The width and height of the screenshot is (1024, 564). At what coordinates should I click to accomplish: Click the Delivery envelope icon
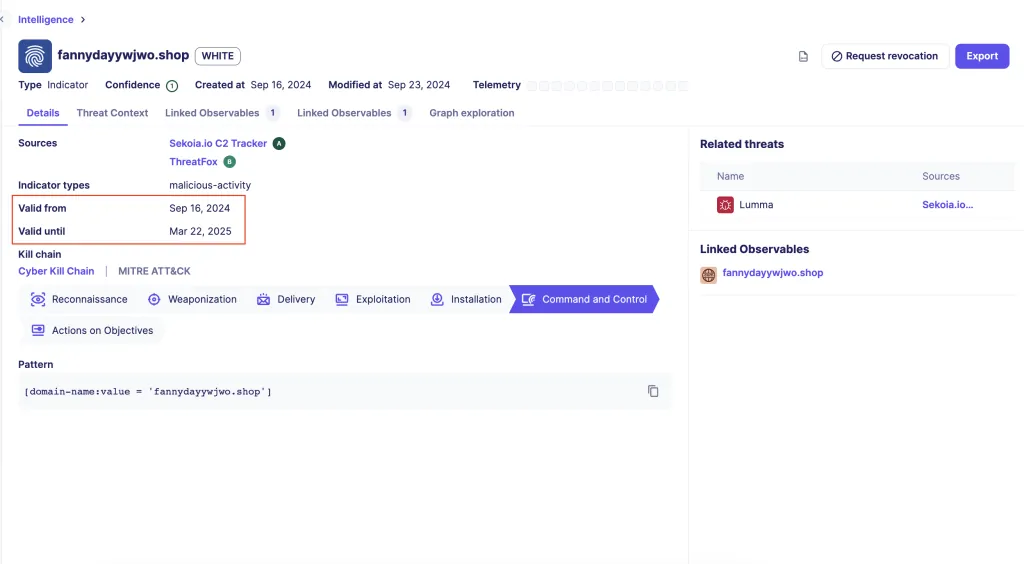point(263,299)
